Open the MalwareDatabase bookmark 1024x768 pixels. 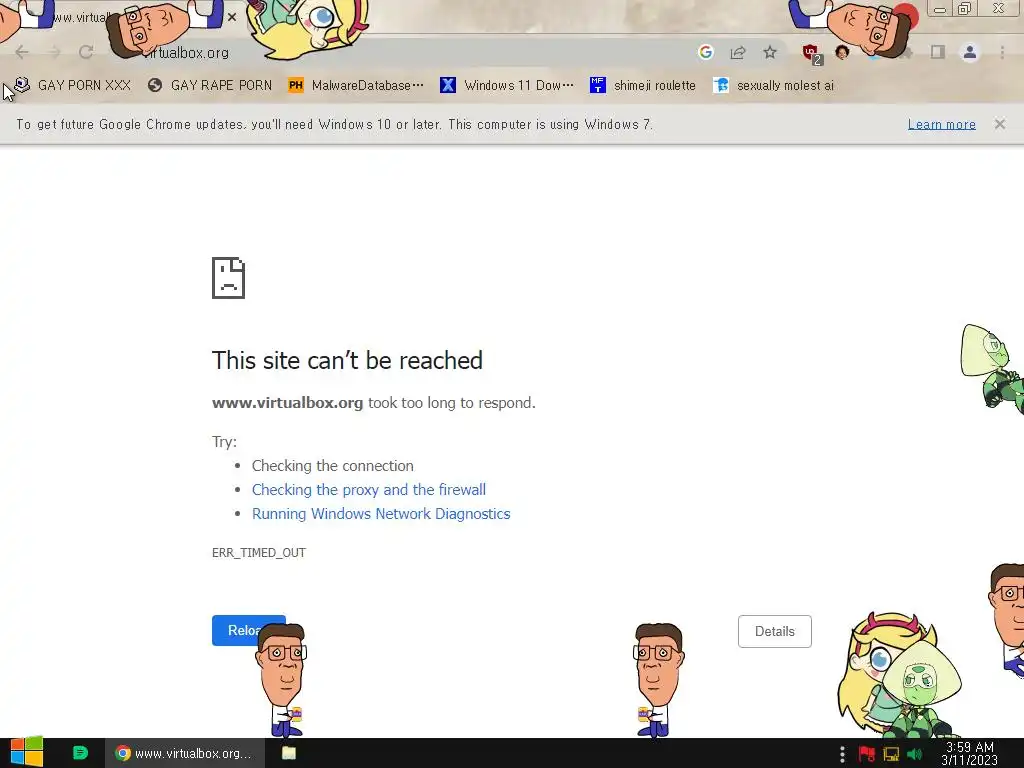point(356,85)
